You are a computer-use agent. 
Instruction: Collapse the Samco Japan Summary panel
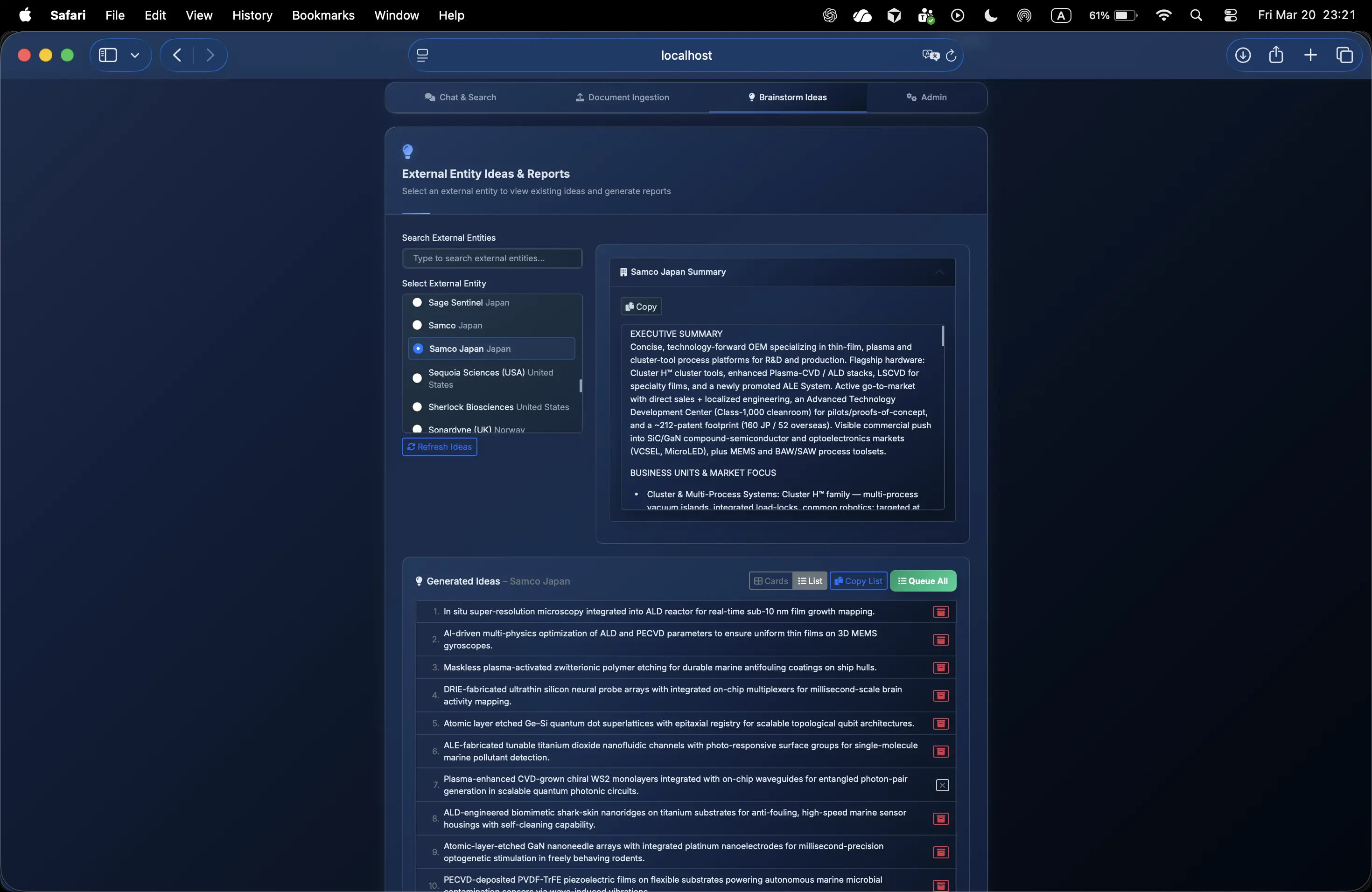pyautogui.click(x=939, y=272)
